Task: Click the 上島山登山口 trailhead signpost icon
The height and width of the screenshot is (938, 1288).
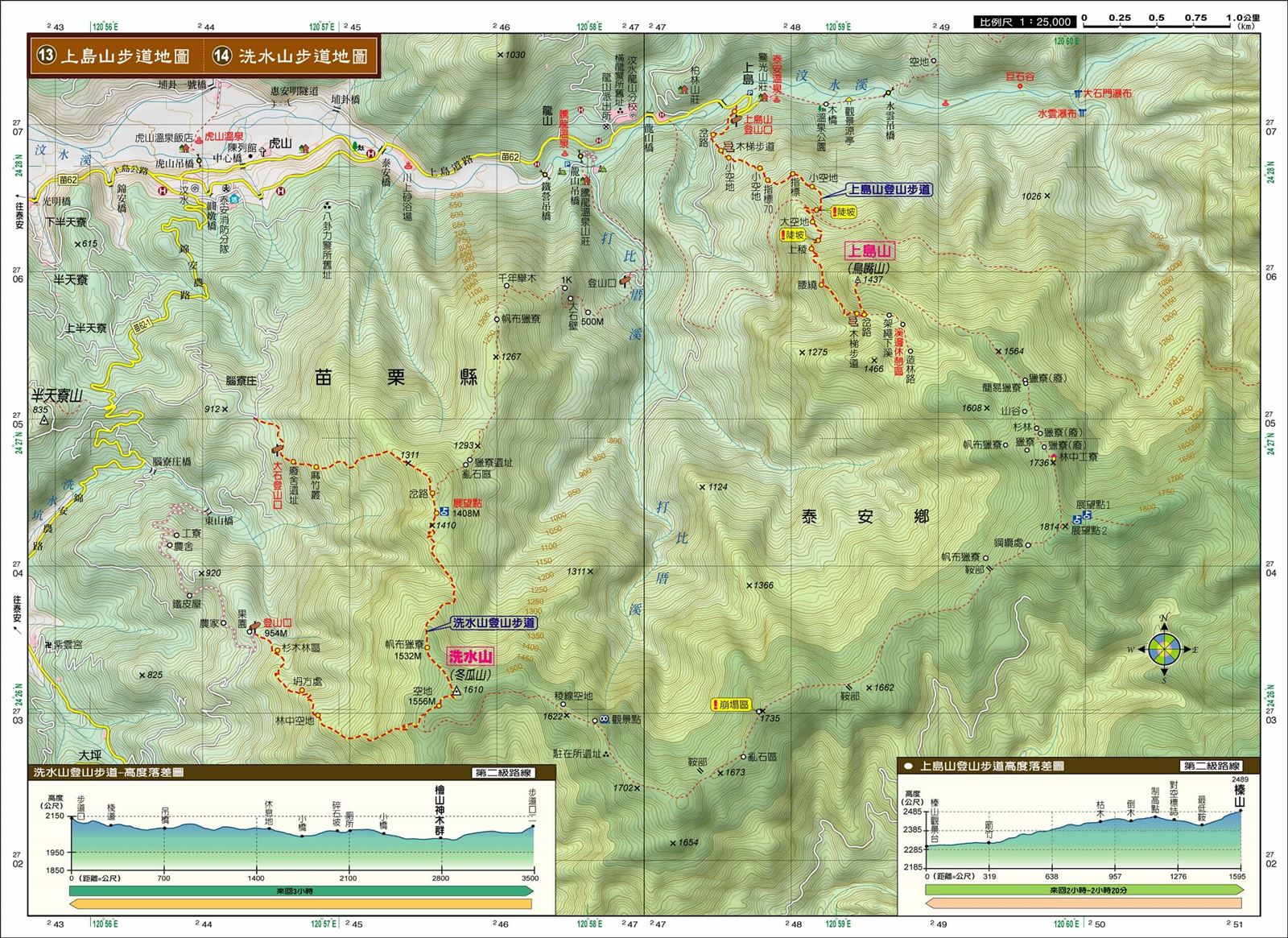Action: (736, 121)
